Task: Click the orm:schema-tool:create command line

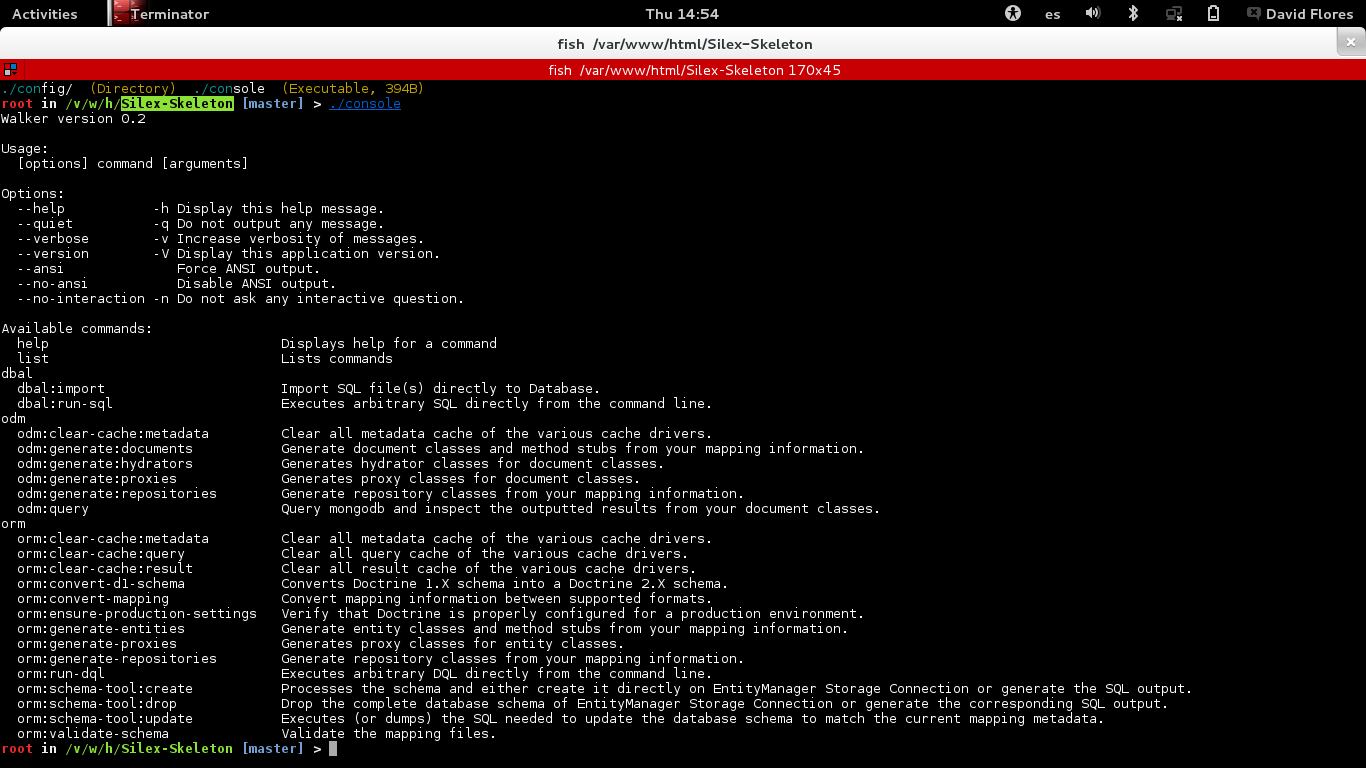Action: 105,689
